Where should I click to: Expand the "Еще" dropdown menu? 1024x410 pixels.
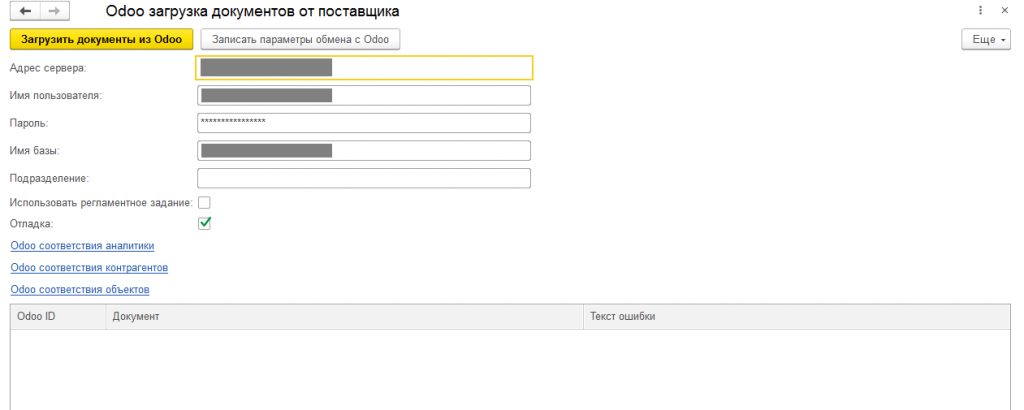pos(984,39)
